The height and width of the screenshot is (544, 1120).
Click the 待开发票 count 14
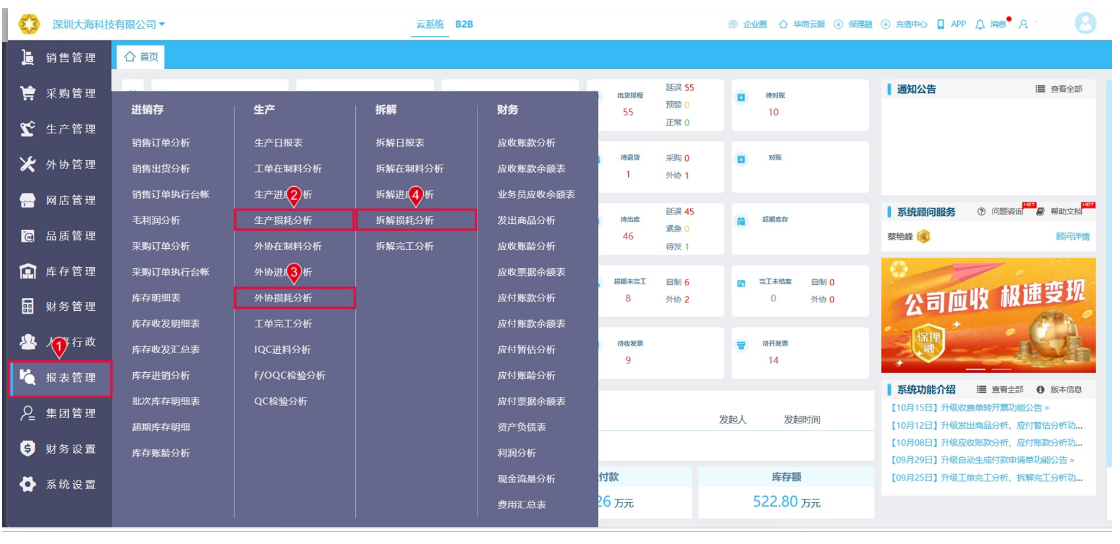point(774,360)
